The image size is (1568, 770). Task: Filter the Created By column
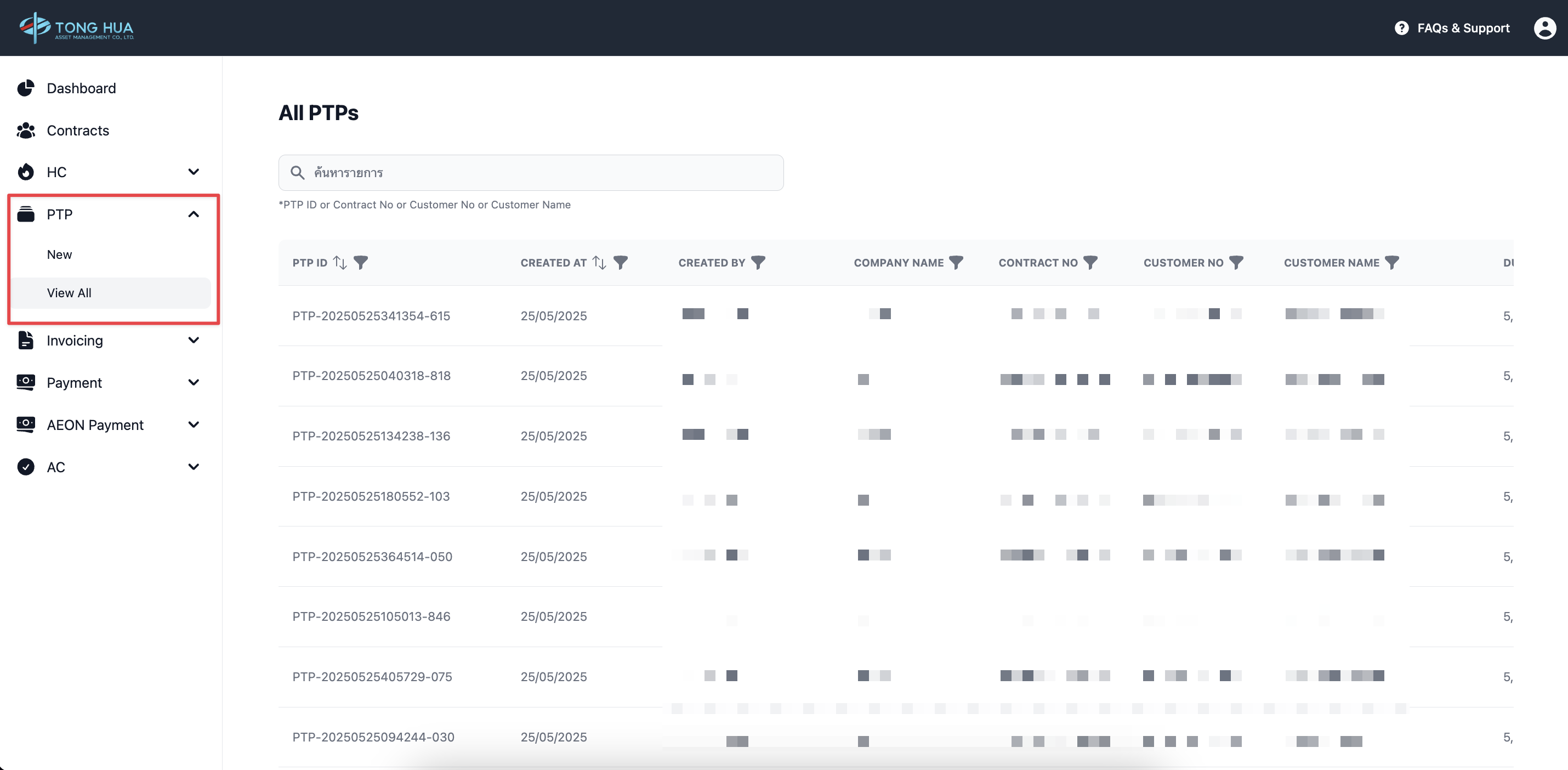(x=758, y=262)
